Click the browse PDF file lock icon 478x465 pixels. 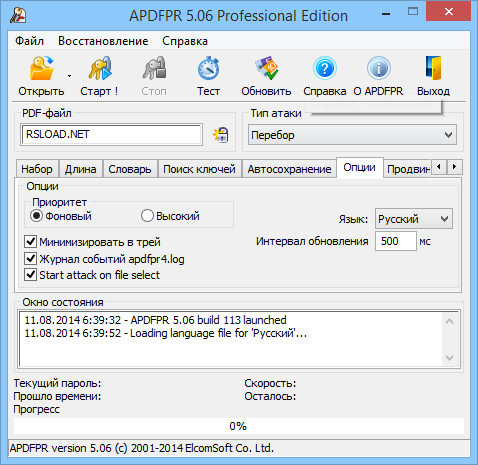221,135
